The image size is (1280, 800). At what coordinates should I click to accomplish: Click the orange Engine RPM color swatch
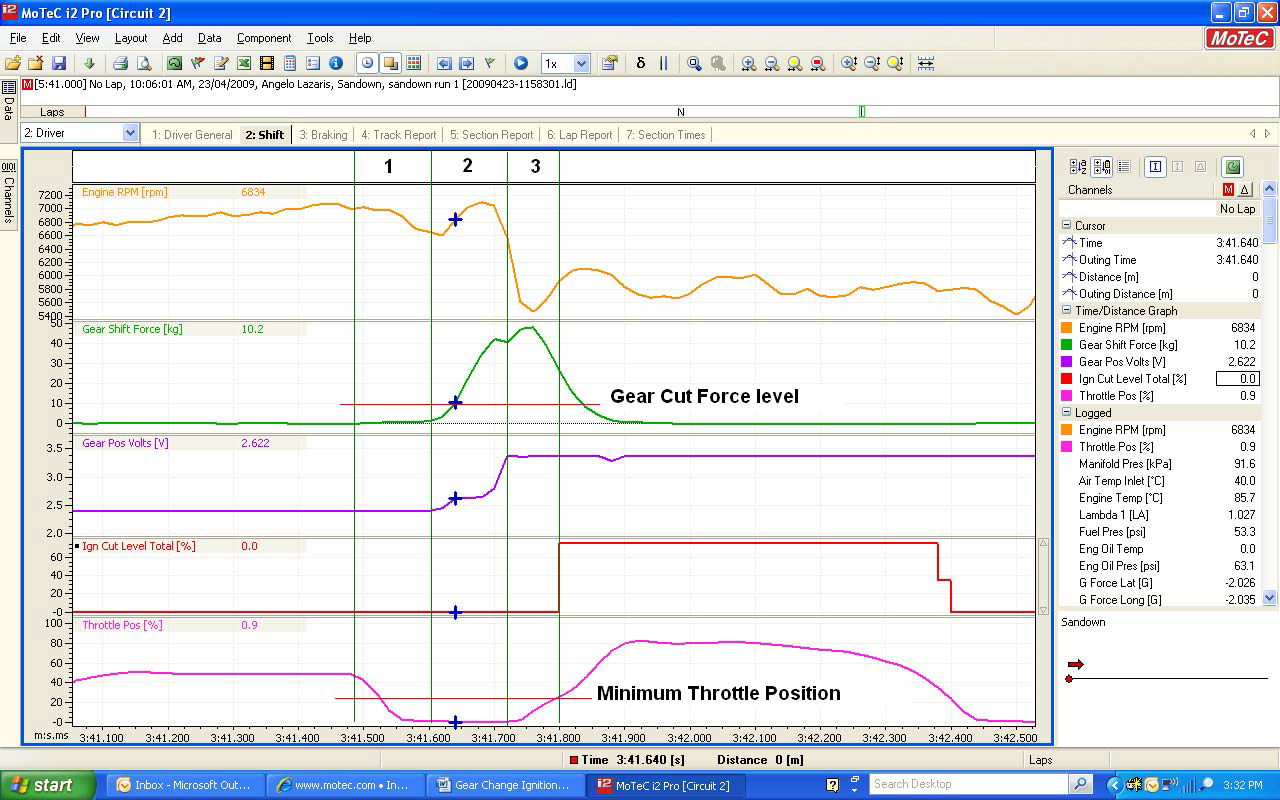[1067, 328]
